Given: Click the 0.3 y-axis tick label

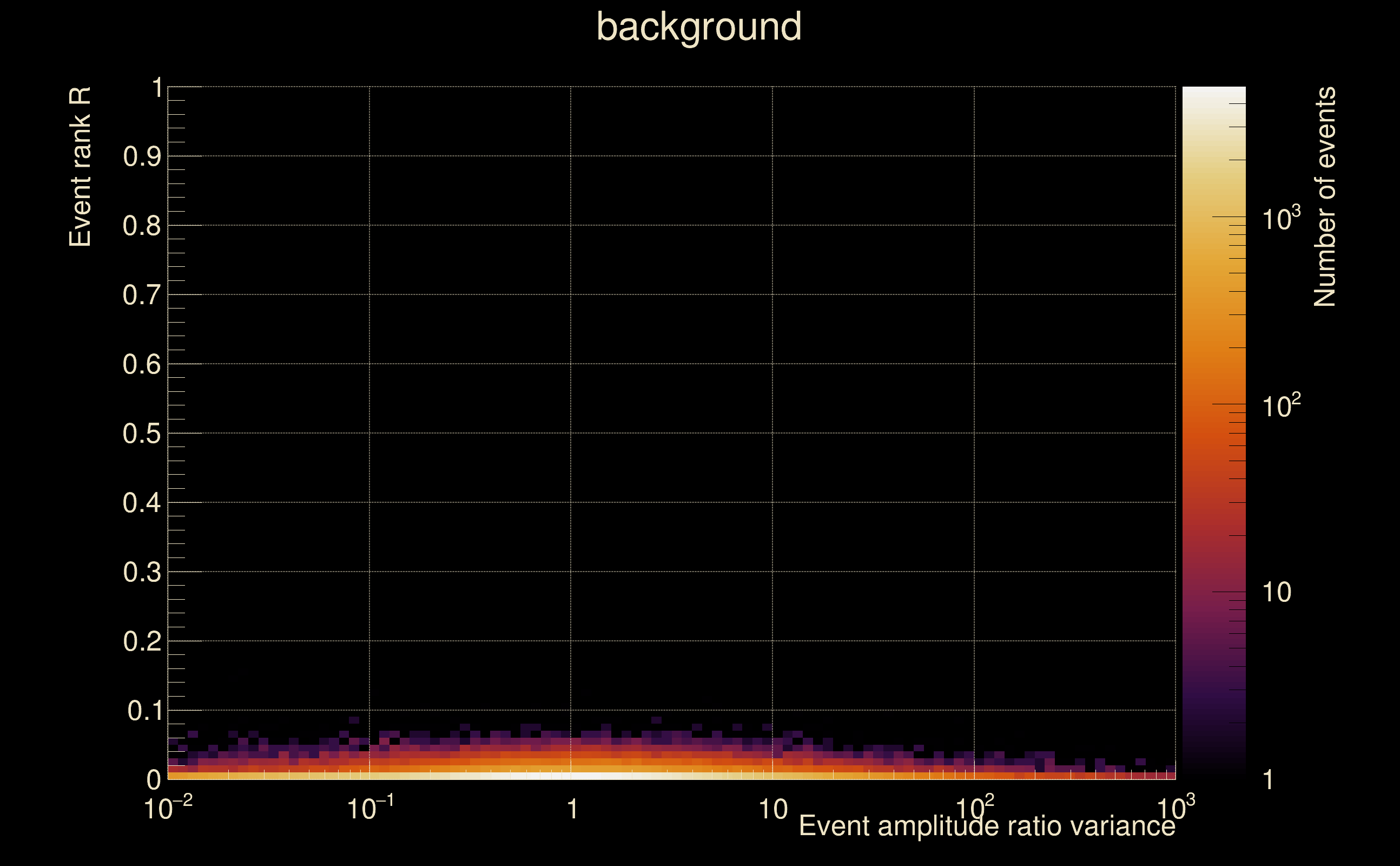Looking at the screenshot, I should (x=141, y=572).
